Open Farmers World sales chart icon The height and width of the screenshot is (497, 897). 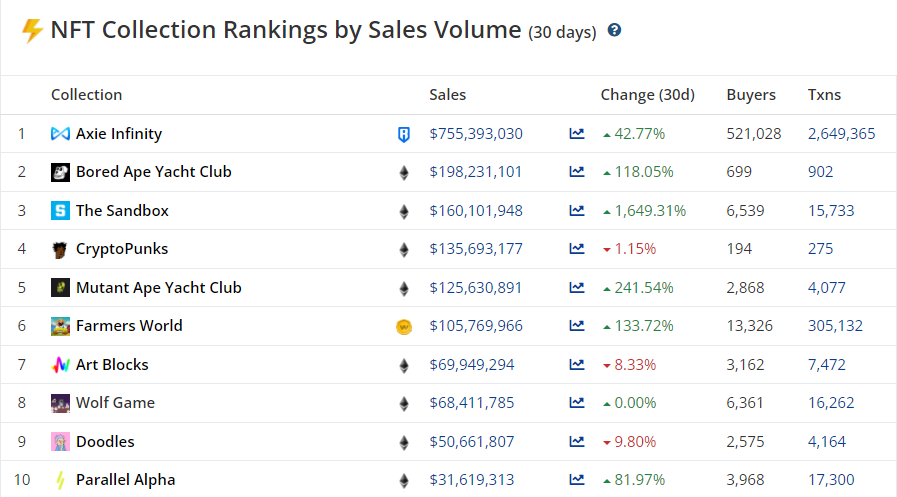pos(577,326)
